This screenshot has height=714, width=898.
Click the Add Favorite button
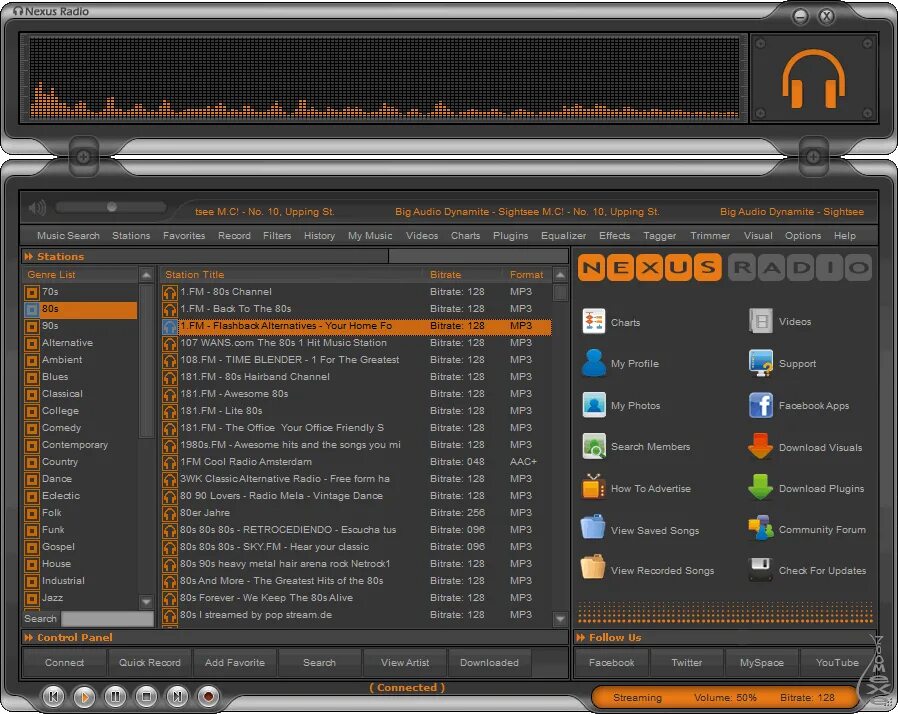click(235, 662)
